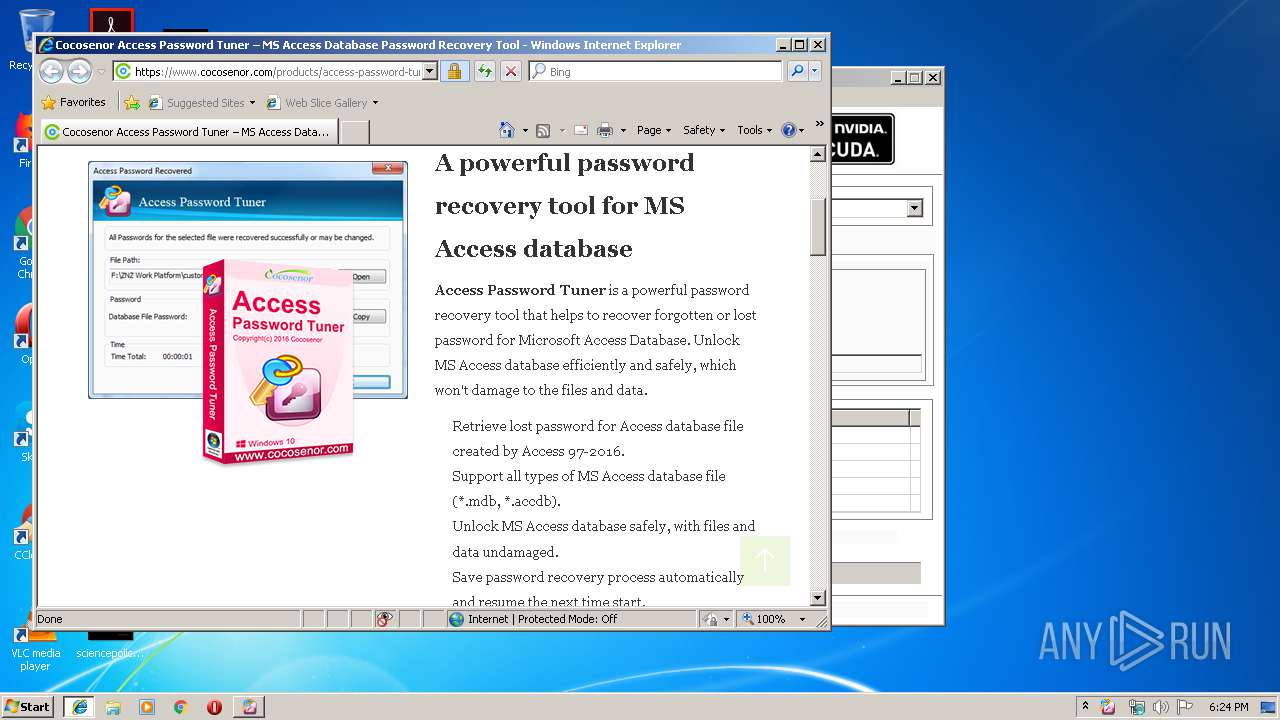Click the "A powerful password recovery tool" heading
Screen dimensions: 1280x720
[x=564, y=205]
